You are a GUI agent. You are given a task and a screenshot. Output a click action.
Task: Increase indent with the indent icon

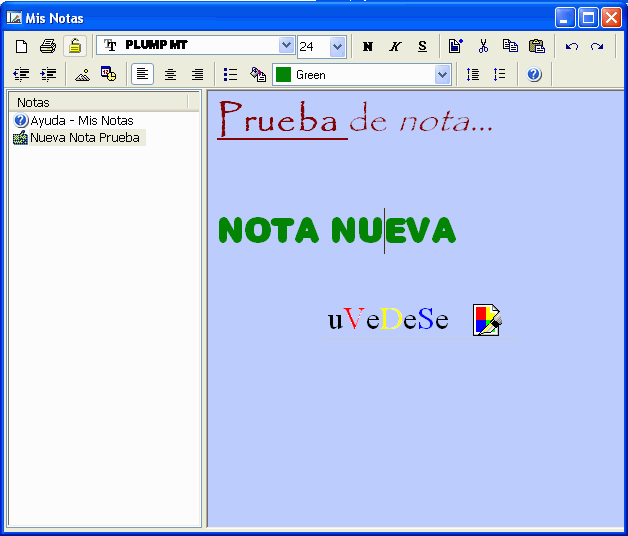(x=48, y=74)
